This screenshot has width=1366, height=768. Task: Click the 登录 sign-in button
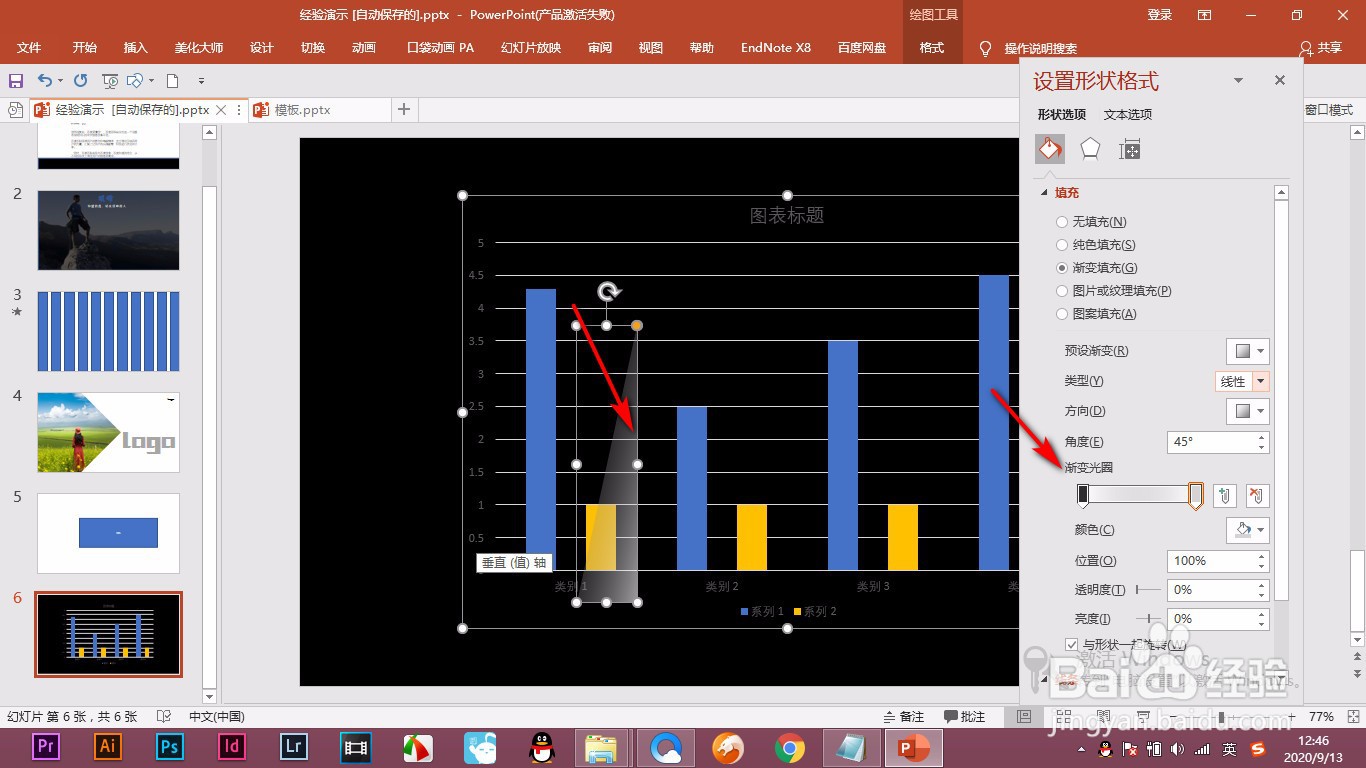(1160, 15)
